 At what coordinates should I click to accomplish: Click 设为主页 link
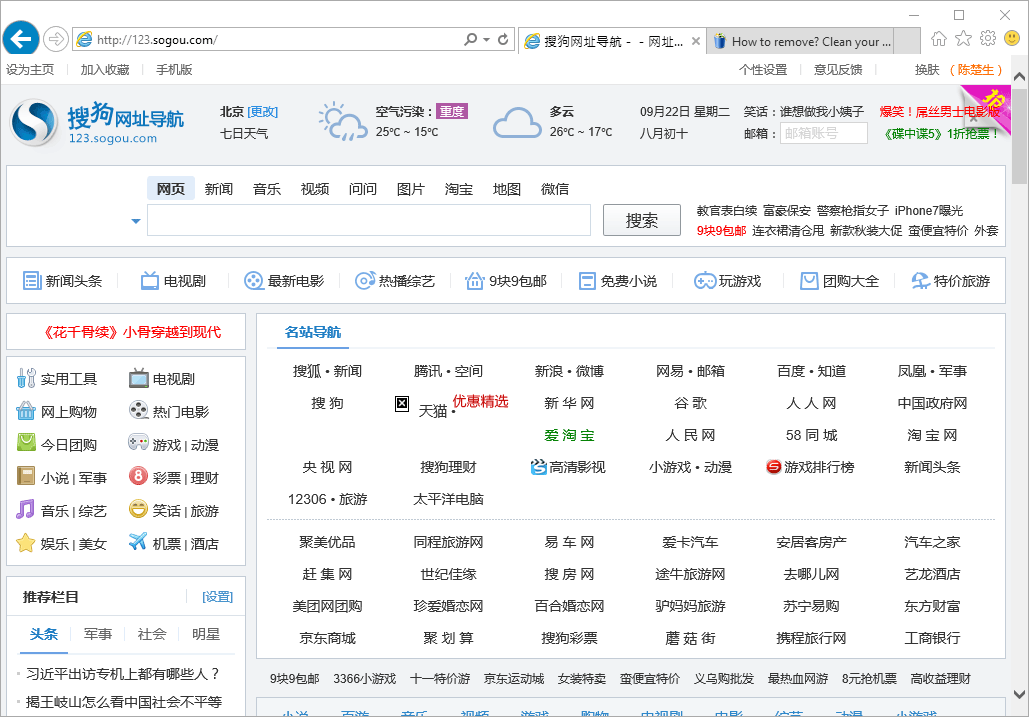pyautogui.click(x=30, y=70)
